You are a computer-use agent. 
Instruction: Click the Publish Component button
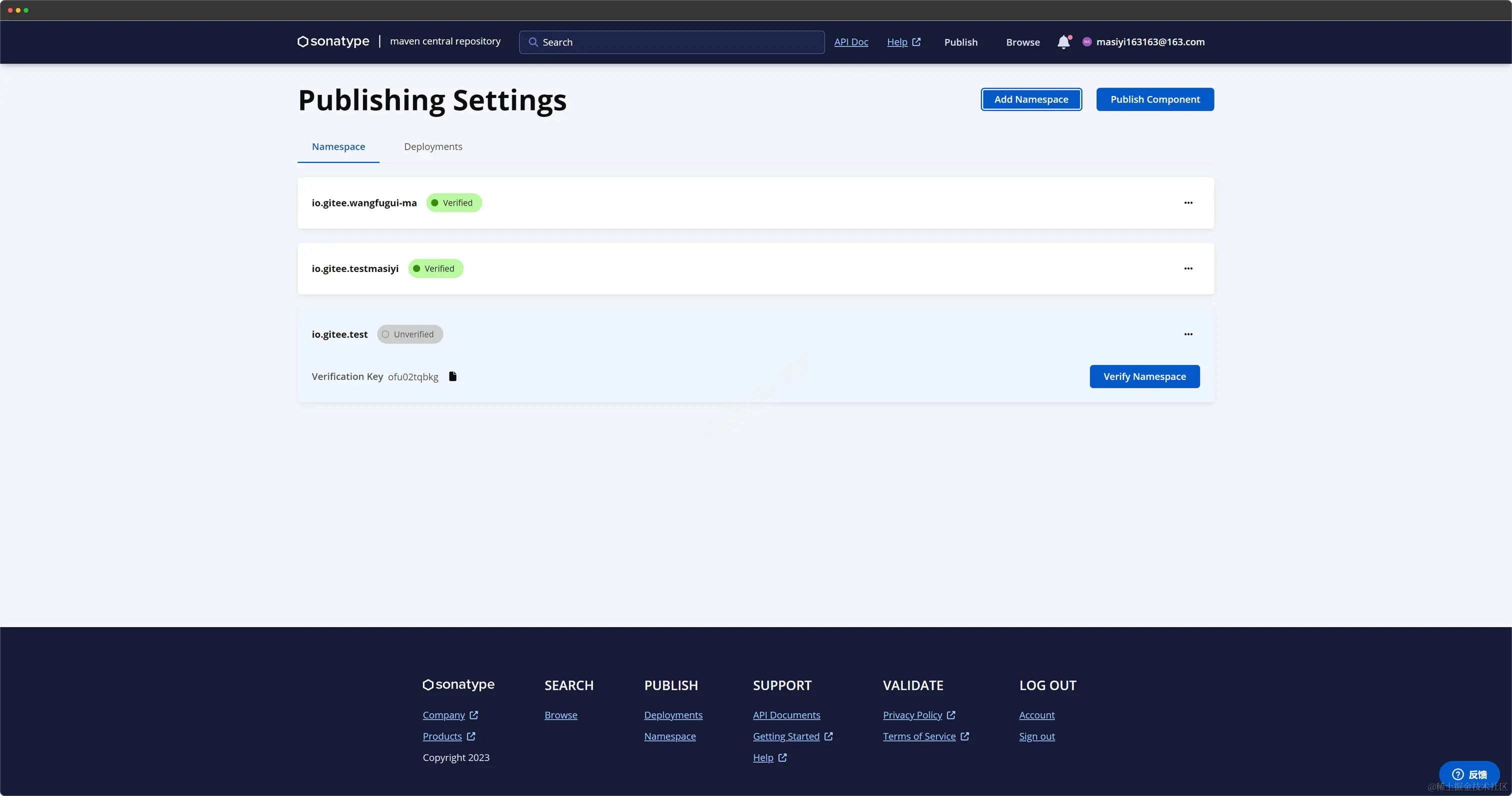[1154, 100]
